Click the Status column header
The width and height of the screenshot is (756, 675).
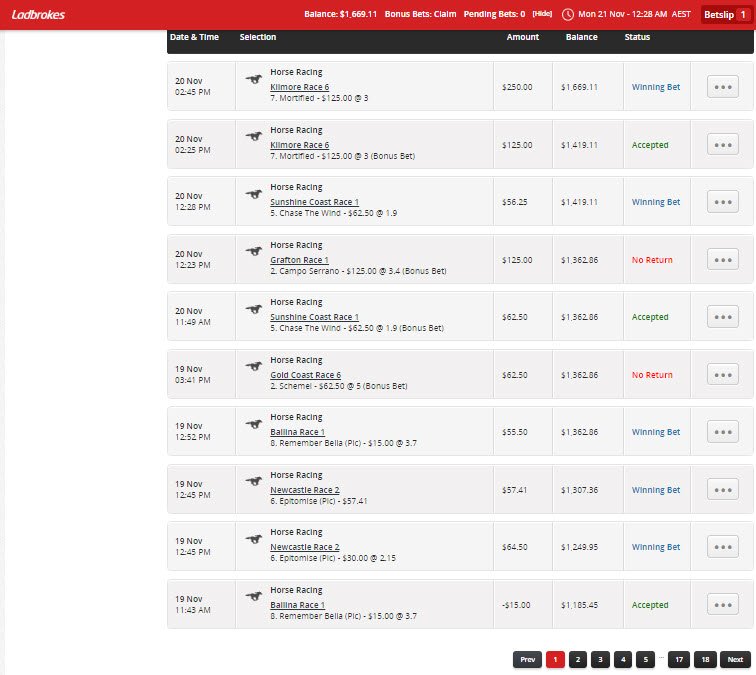637,37
